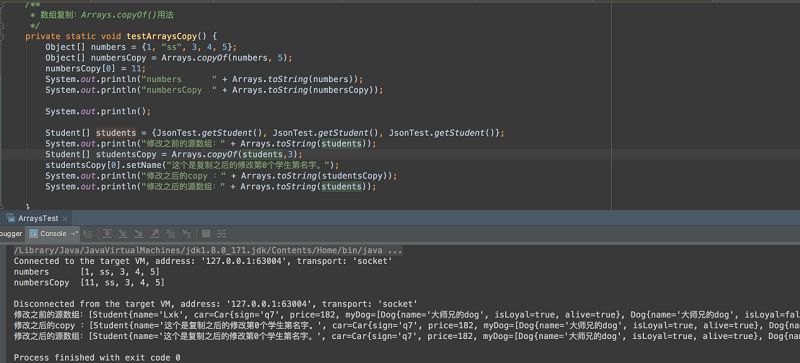This screenshot has width=800, height=363.
Task: Toggle fold at method closing brace
Action: pyautogui.click(x=2, y=207)
